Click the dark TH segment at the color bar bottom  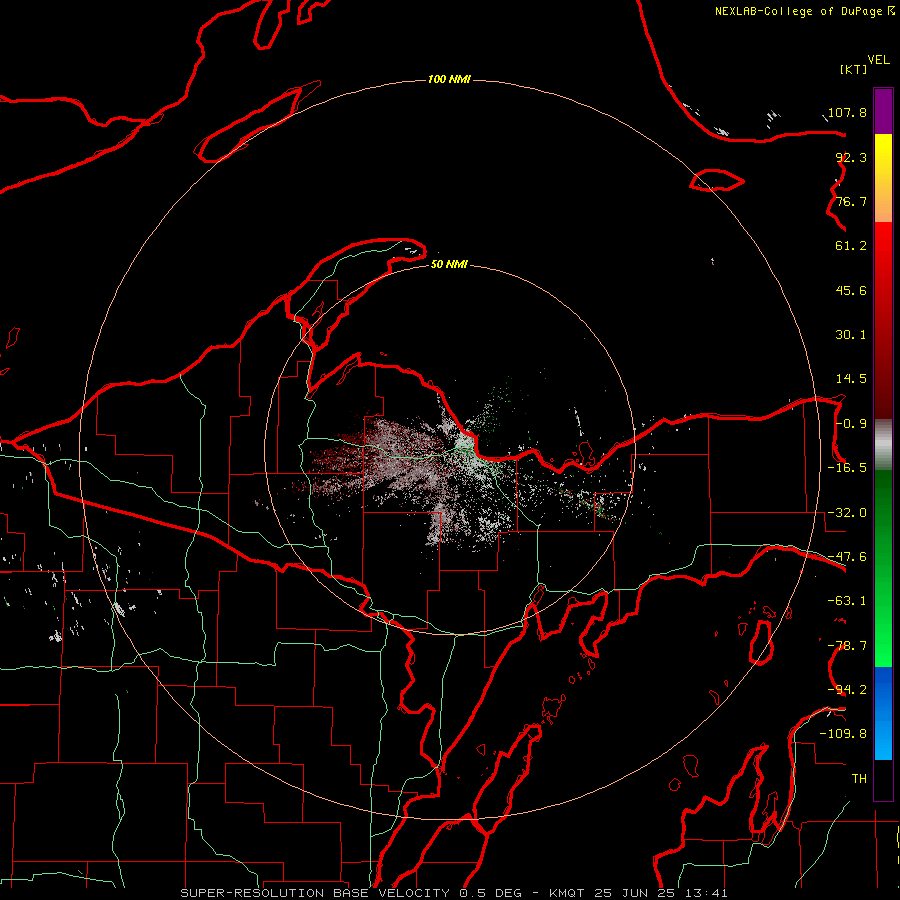tap(883, 780)
